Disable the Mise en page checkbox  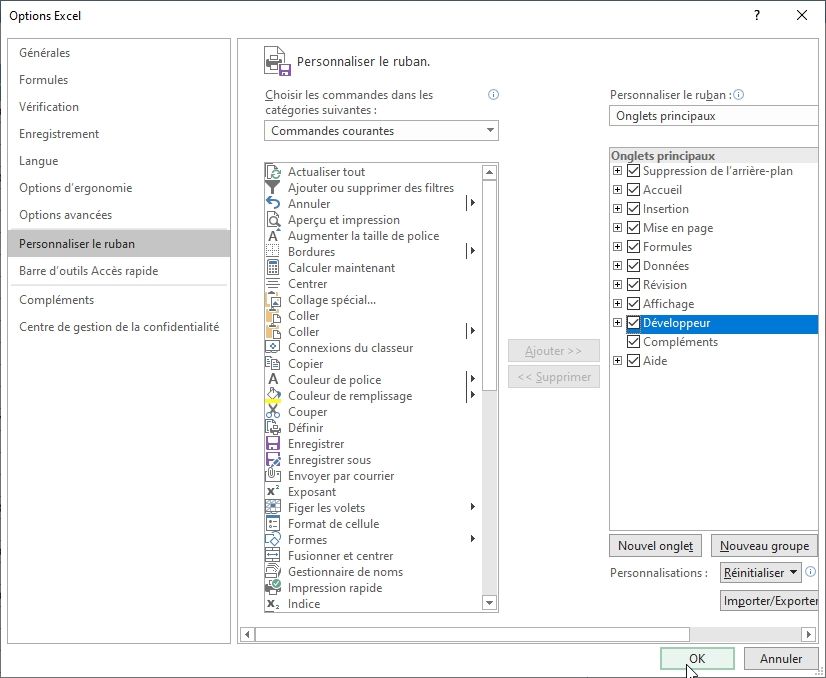(633, 228)
